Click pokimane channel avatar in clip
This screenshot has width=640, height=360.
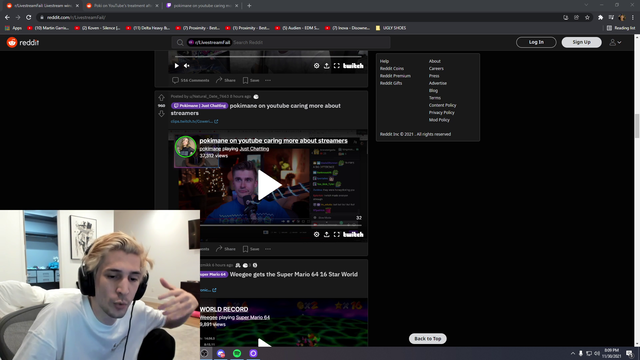click(x=186, y=147)
